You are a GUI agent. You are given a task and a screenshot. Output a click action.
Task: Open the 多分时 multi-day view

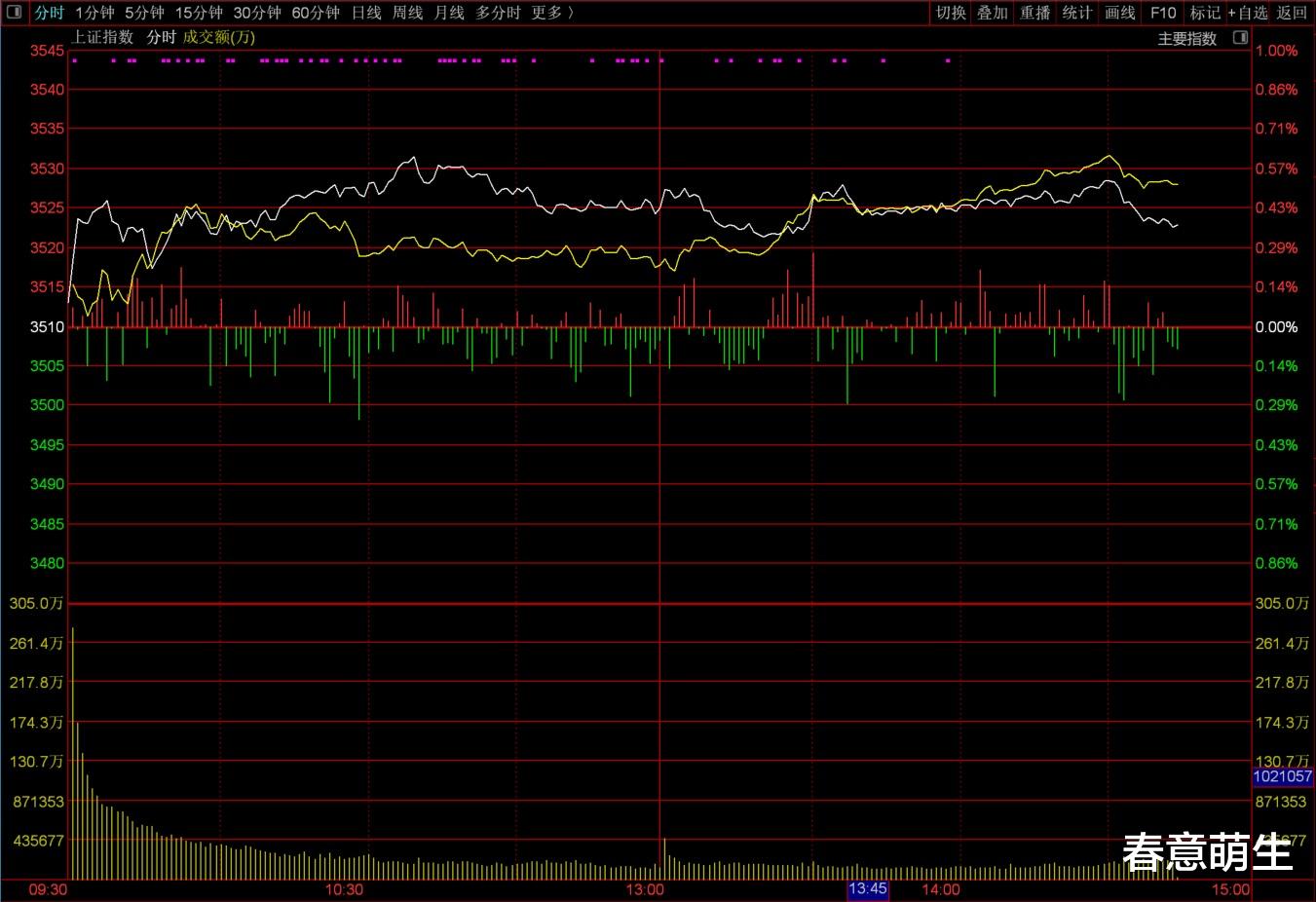[x=498, y=13]
